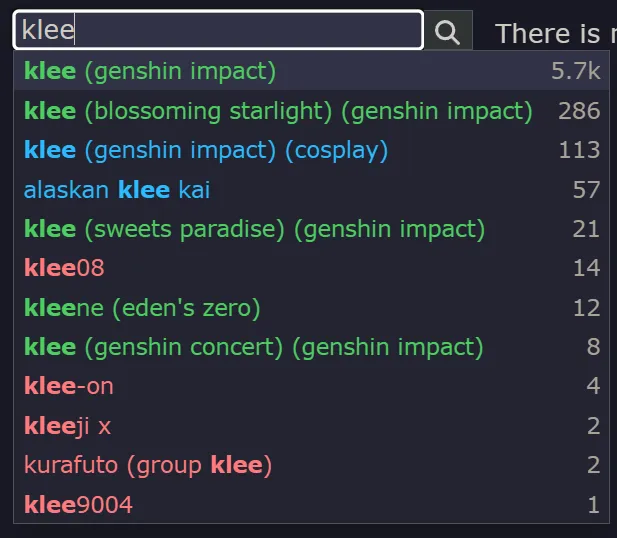Pick kleene (eden's zero) from list

click(x=311, y=307)
